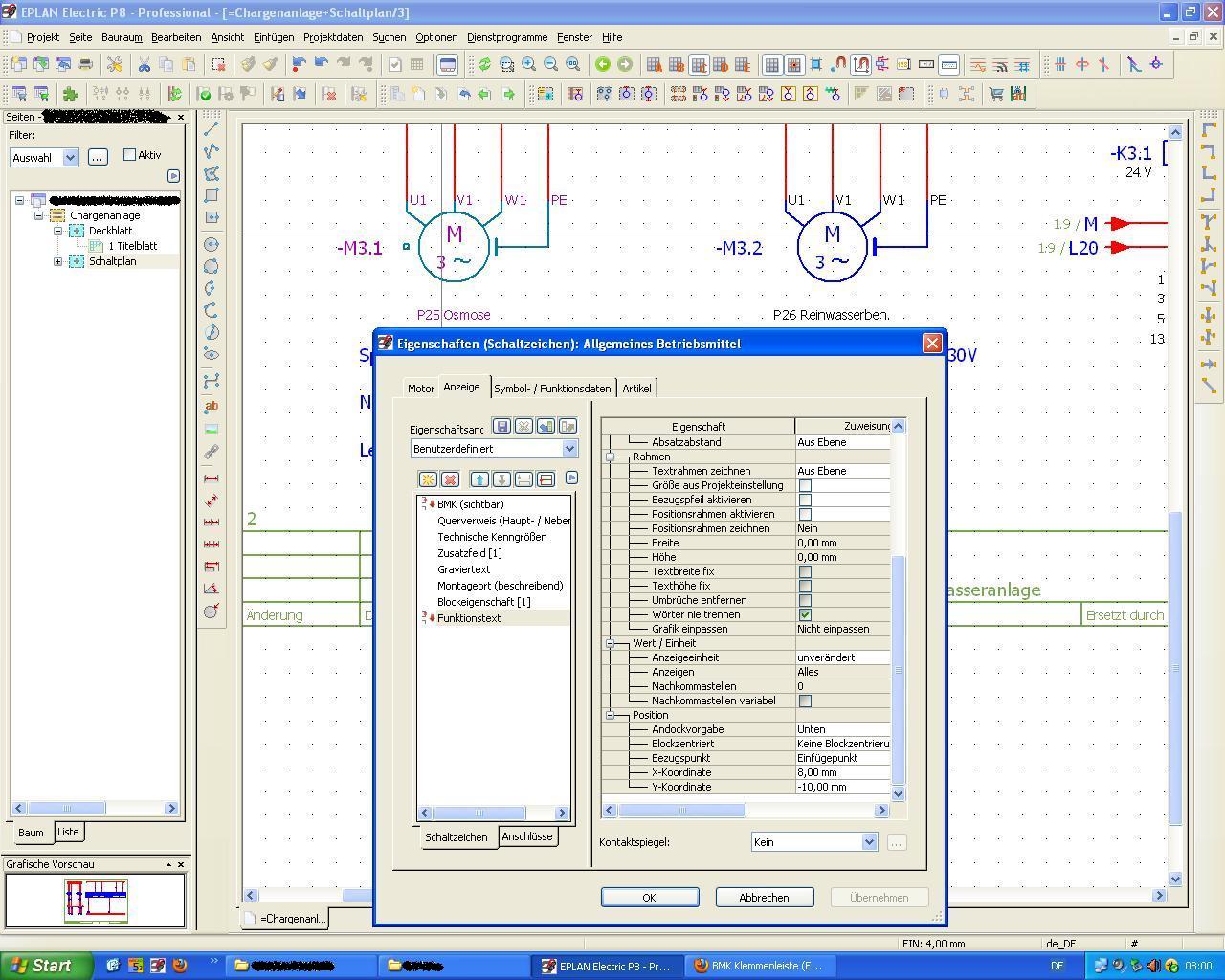
Task: Switch to the Anschlüsse tab
Action: [x=527, y=836]
